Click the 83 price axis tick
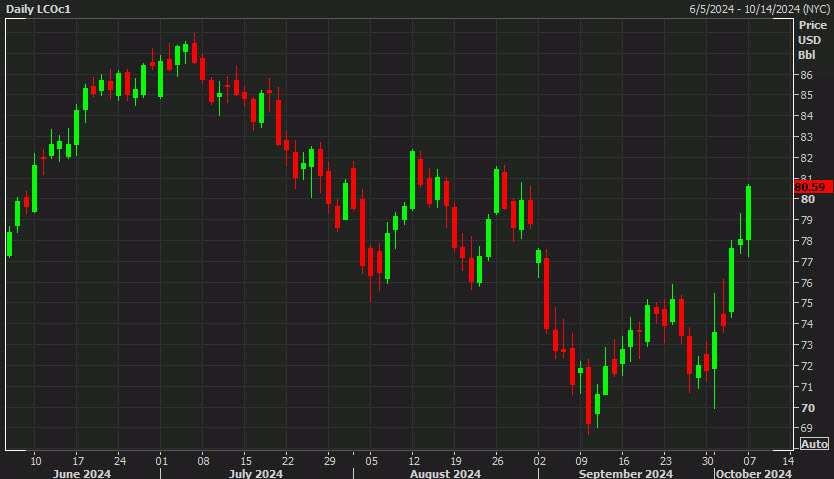 click(806, 137)
